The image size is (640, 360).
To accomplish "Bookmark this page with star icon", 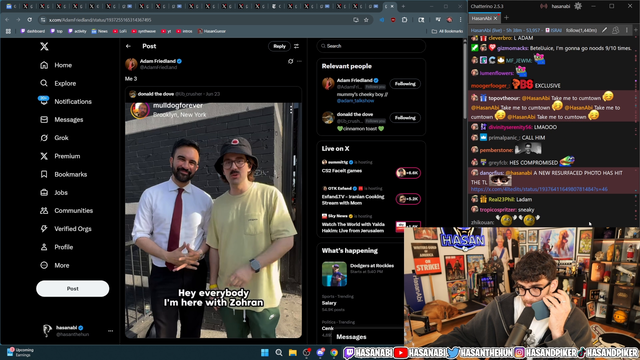I will click(366, 20).
